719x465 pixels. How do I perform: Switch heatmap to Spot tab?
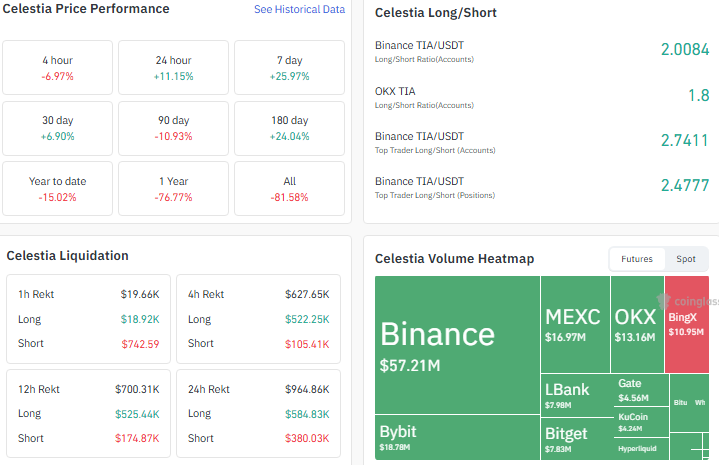pos(686,259)
